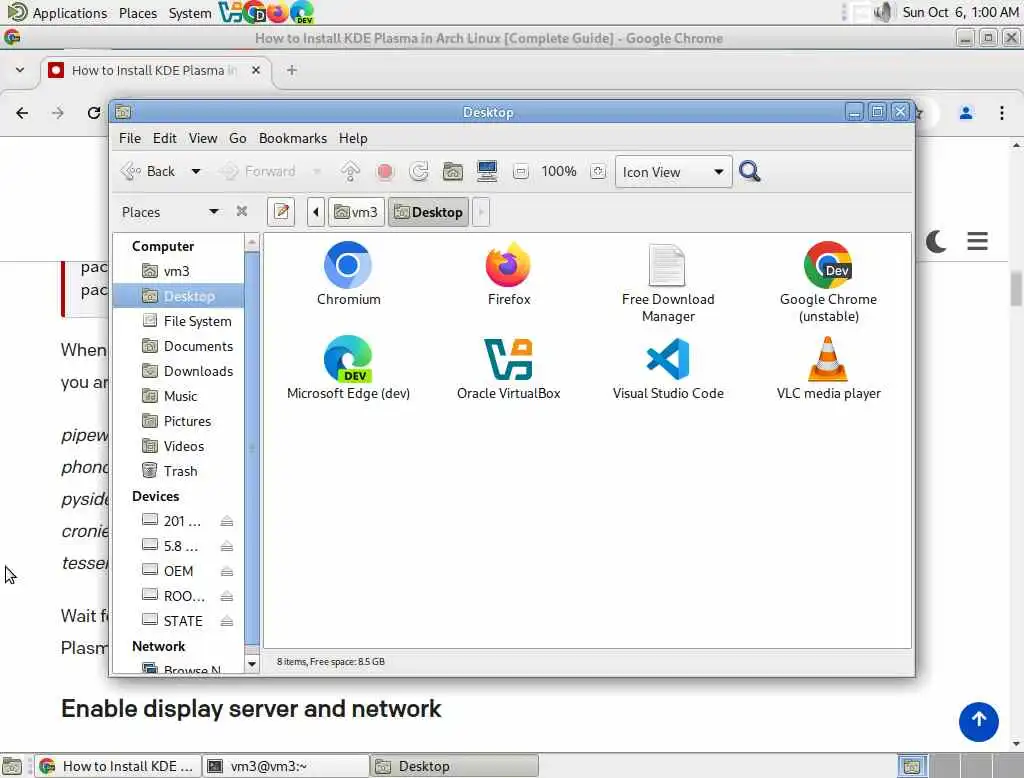Open the Applications menu in top panel
This screenshot has height=778, width=1024.
click(57, 13)
